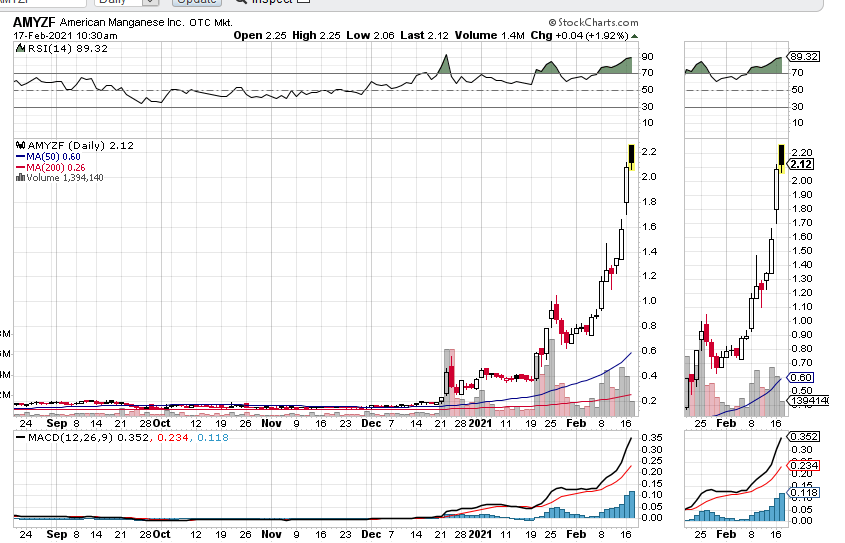Click the 89.32 RSI tag on zoom panel

point(804,57)
